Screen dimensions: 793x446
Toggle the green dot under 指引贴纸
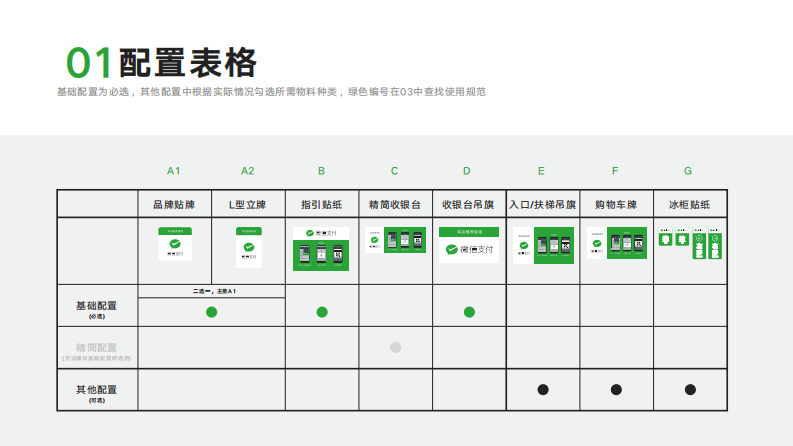322,312
